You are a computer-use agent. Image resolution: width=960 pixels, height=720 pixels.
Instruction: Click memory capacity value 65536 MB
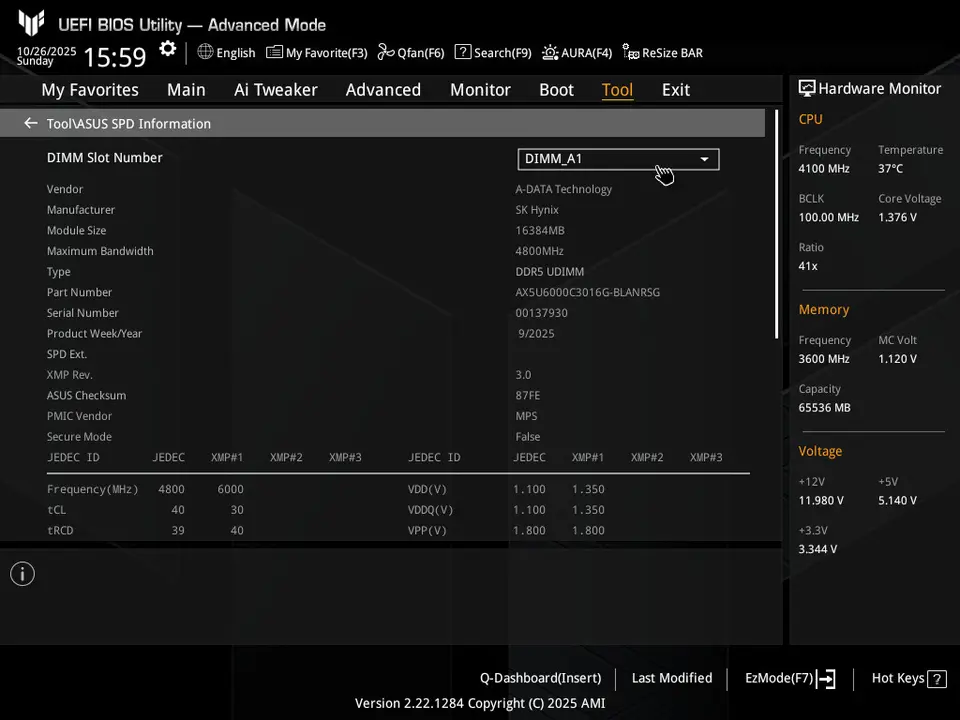click(825, 408)
